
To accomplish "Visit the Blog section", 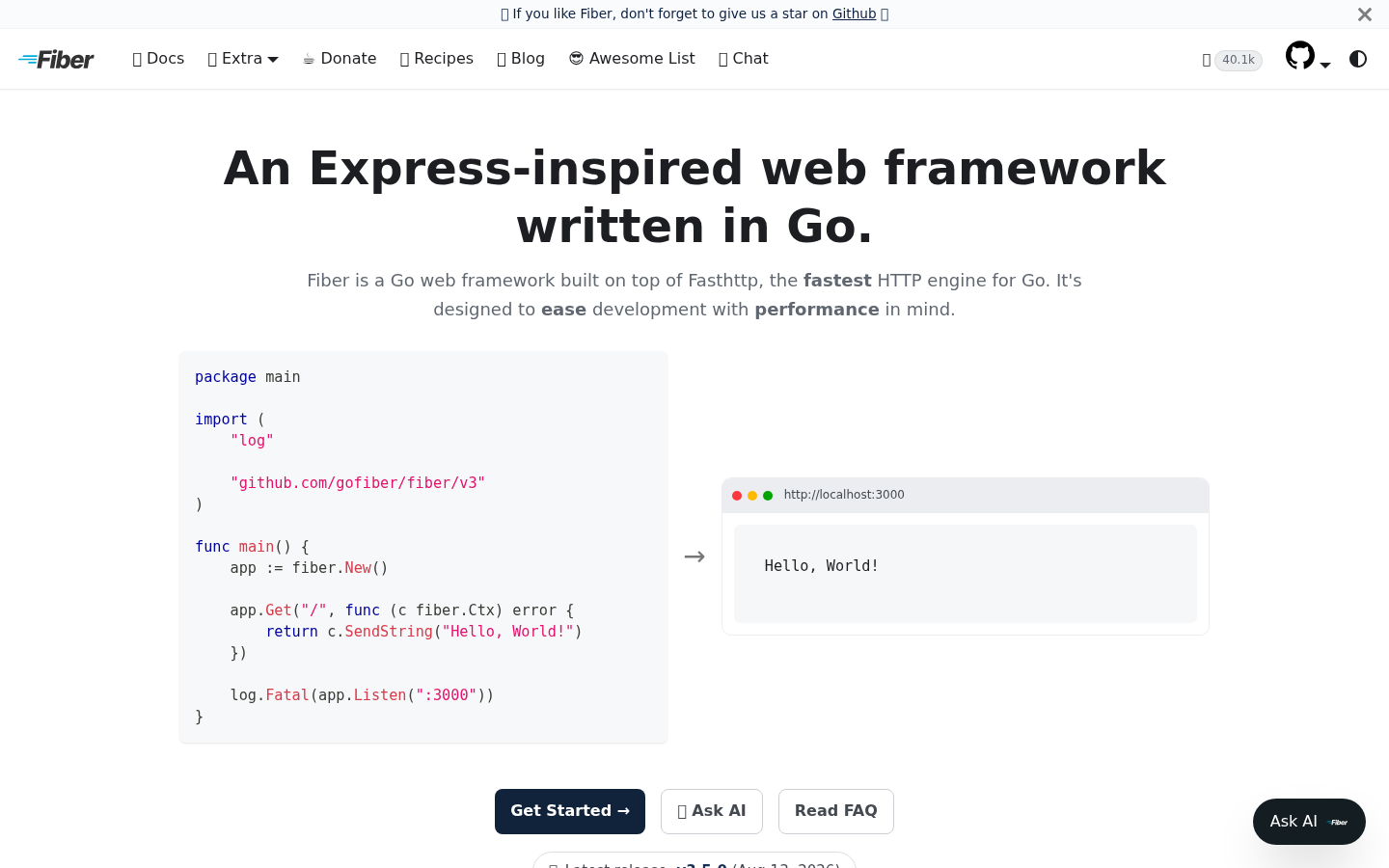I will click(x=521, y=59).
